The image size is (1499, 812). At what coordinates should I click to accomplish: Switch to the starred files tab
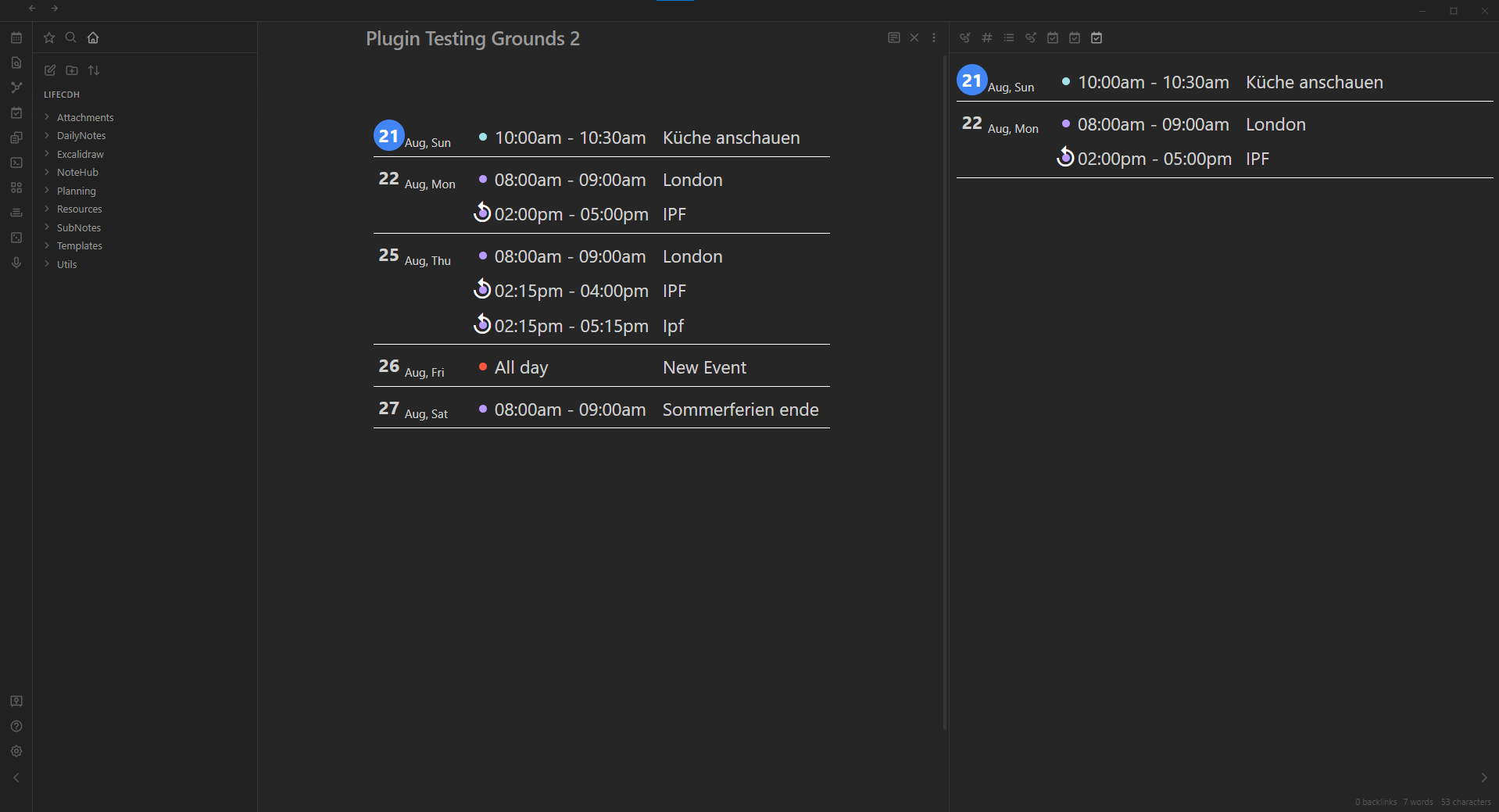tap(49, 38)
